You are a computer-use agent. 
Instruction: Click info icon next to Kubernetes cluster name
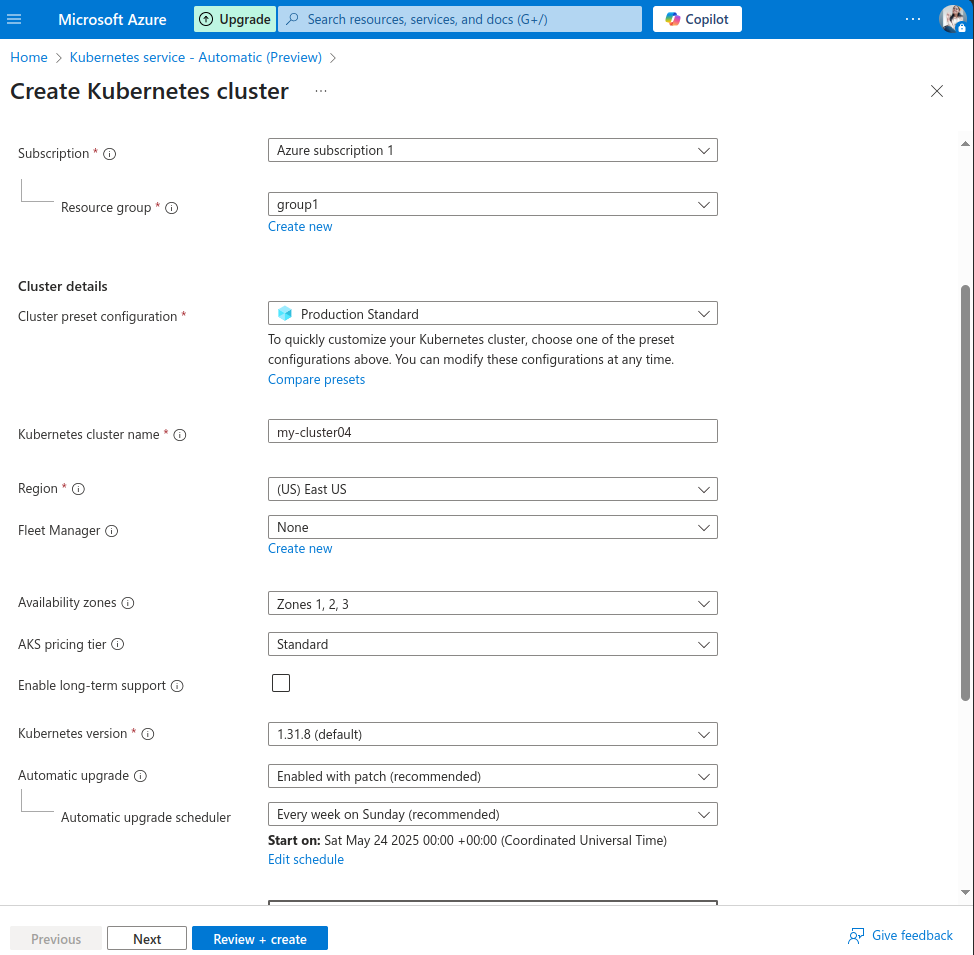click(180, 435)
